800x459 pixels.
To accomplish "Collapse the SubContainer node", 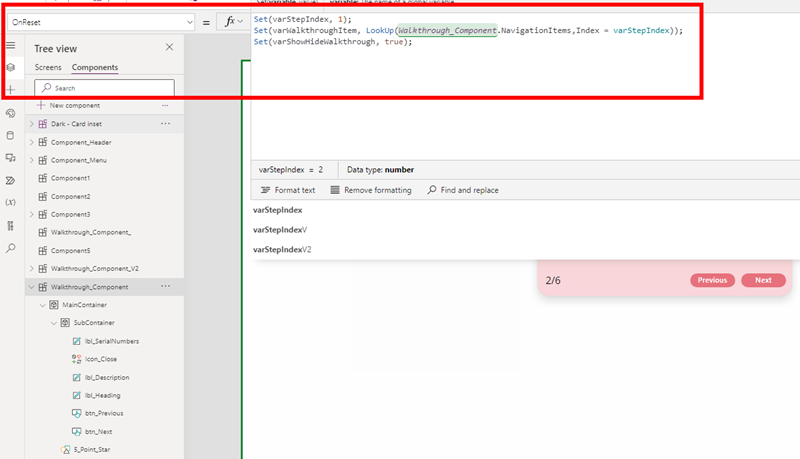I will click(54, 323).
